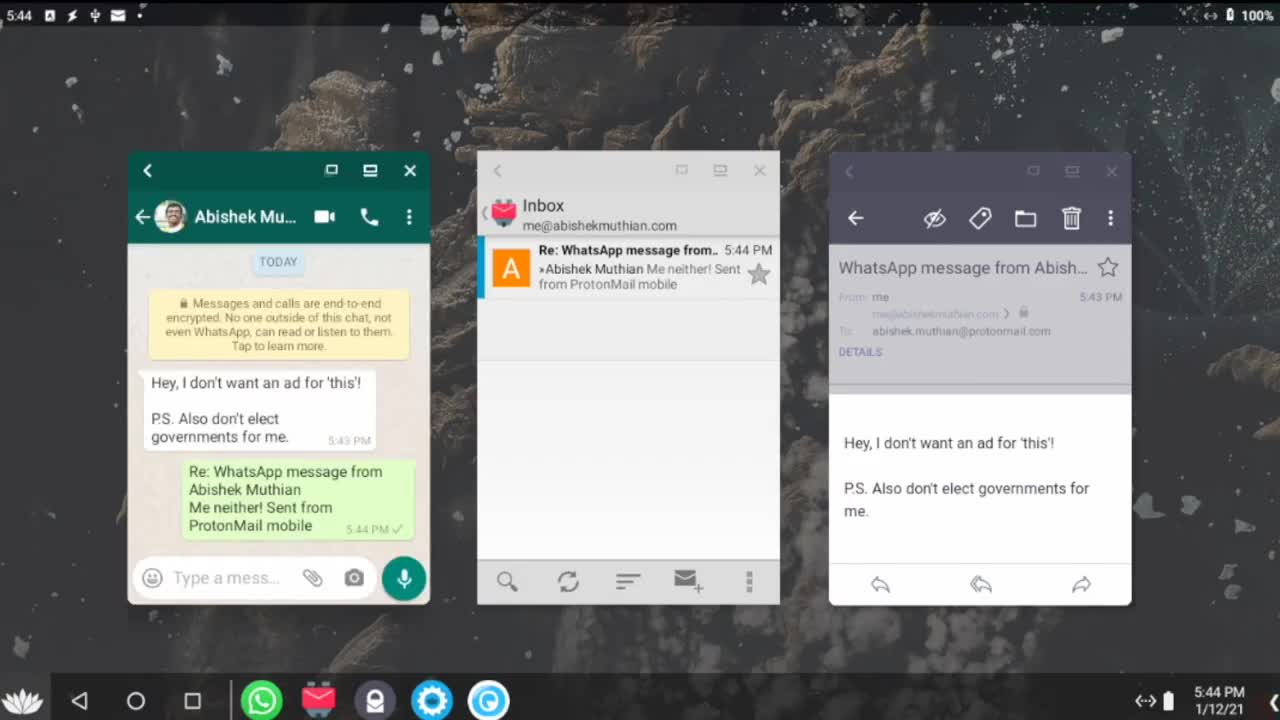
Task: Delete the ProtonMail message with the trash icon
Action: (1071, 218)
